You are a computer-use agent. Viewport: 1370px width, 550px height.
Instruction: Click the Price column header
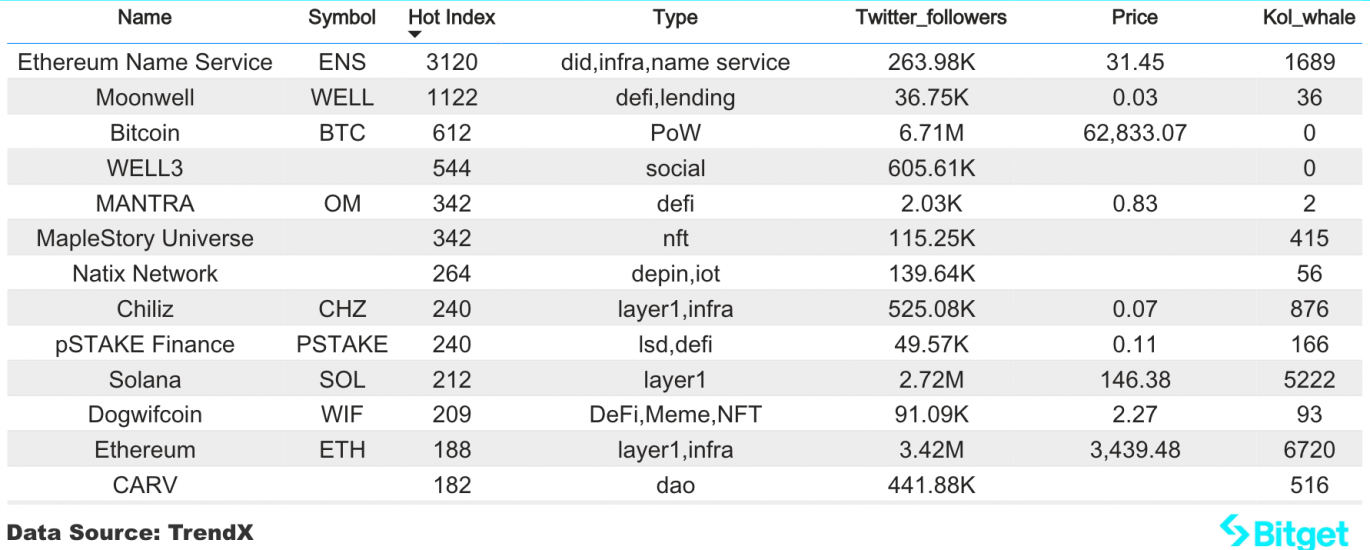(1135, 17)
